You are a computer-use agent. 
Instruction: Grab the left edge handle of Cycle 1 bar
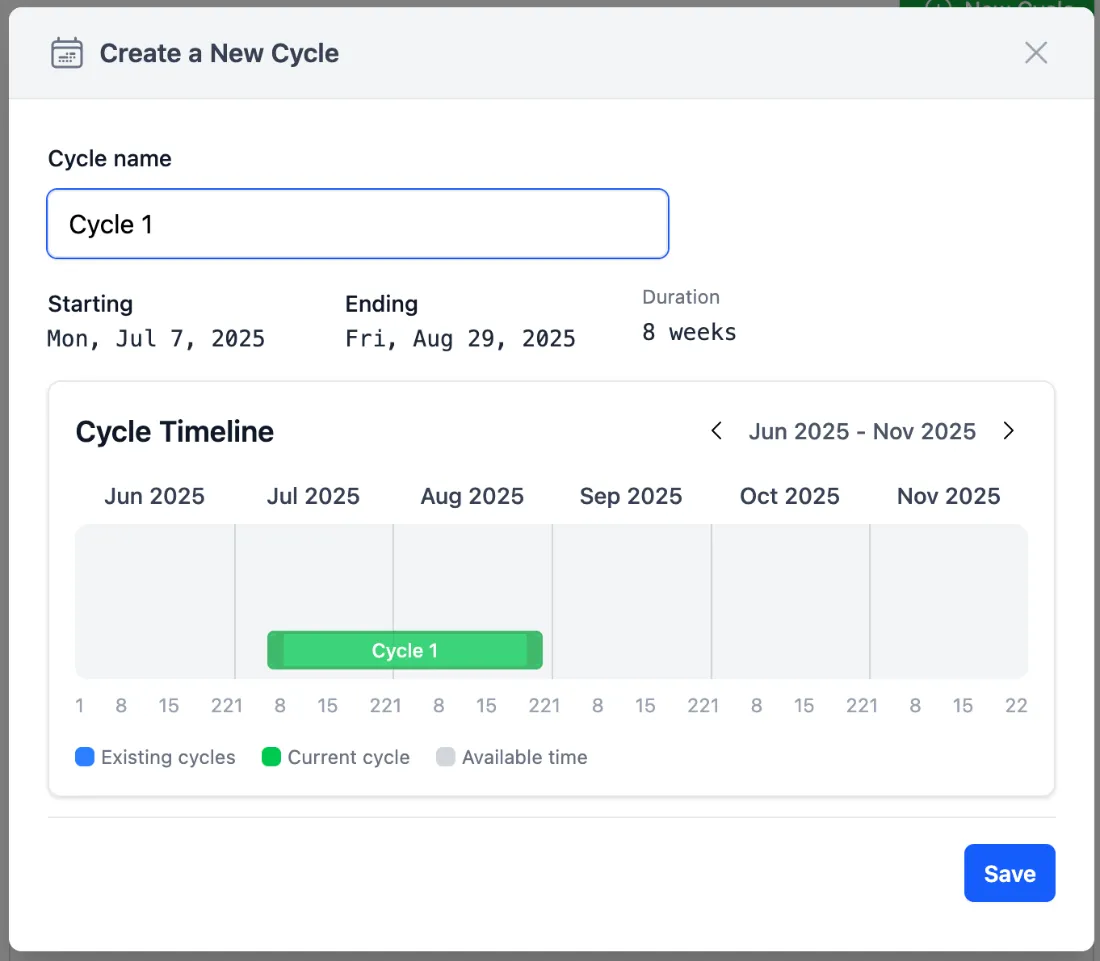[276, 650]
